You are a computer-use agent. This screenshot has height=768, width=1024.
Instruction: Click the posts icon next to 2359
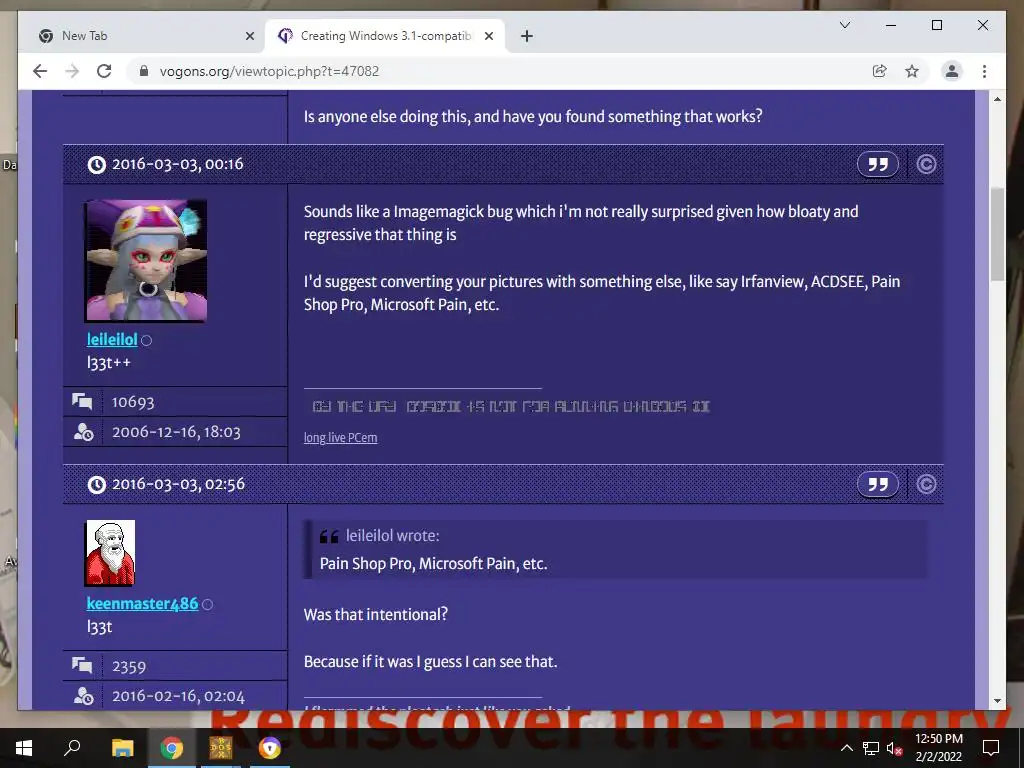pyautogui.click(x=82, y=665)
